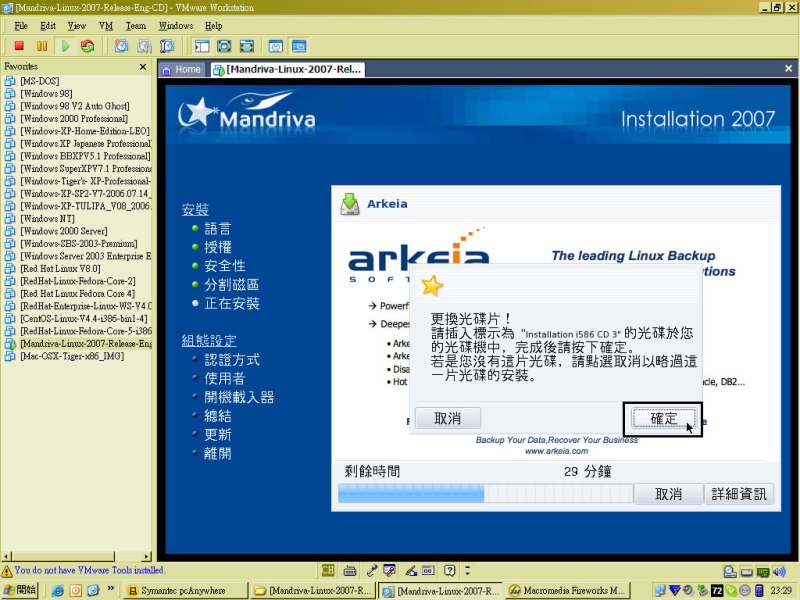Screen dimensions: 800x600
Task: Open the VM menu
Action: [106, 26]
